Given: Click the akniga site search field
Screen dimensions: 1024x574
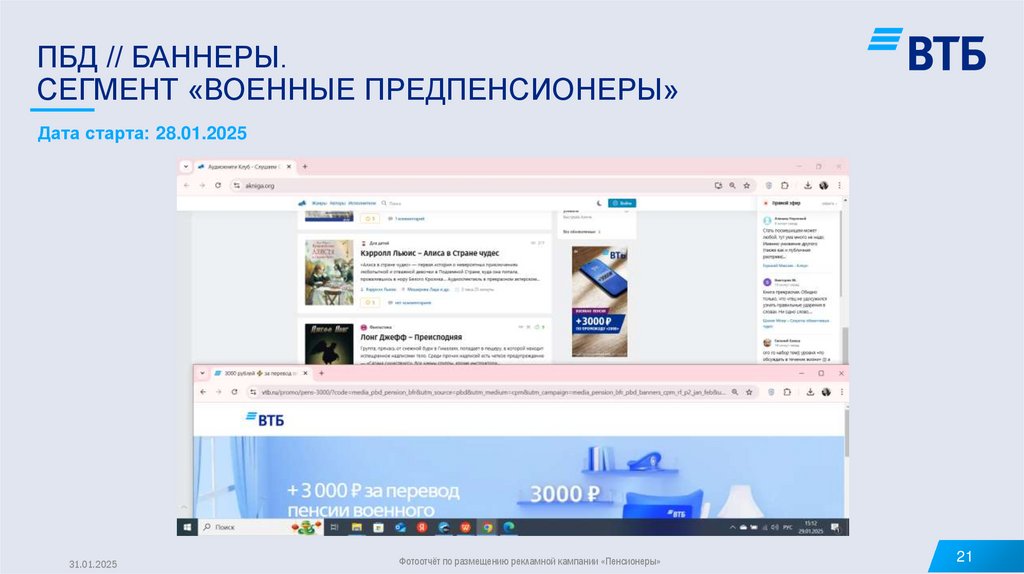Looking at the screenshot, I should click(x=418, y=203).
